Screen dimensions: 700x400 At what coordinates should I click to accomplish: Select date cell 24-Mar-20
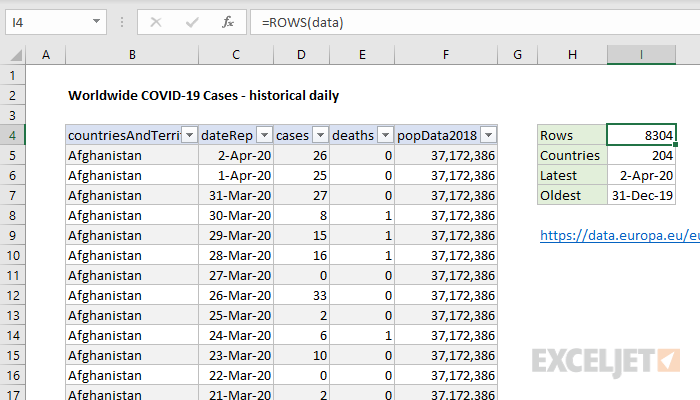tap(236, 335)
